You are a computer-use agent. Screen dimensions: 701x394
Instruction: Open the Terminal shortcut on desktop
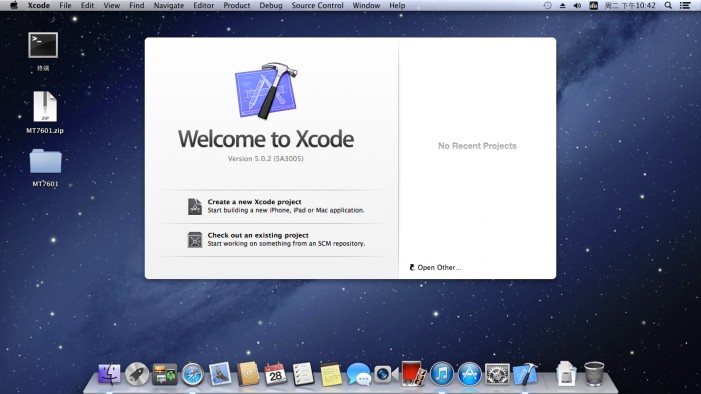43,45
